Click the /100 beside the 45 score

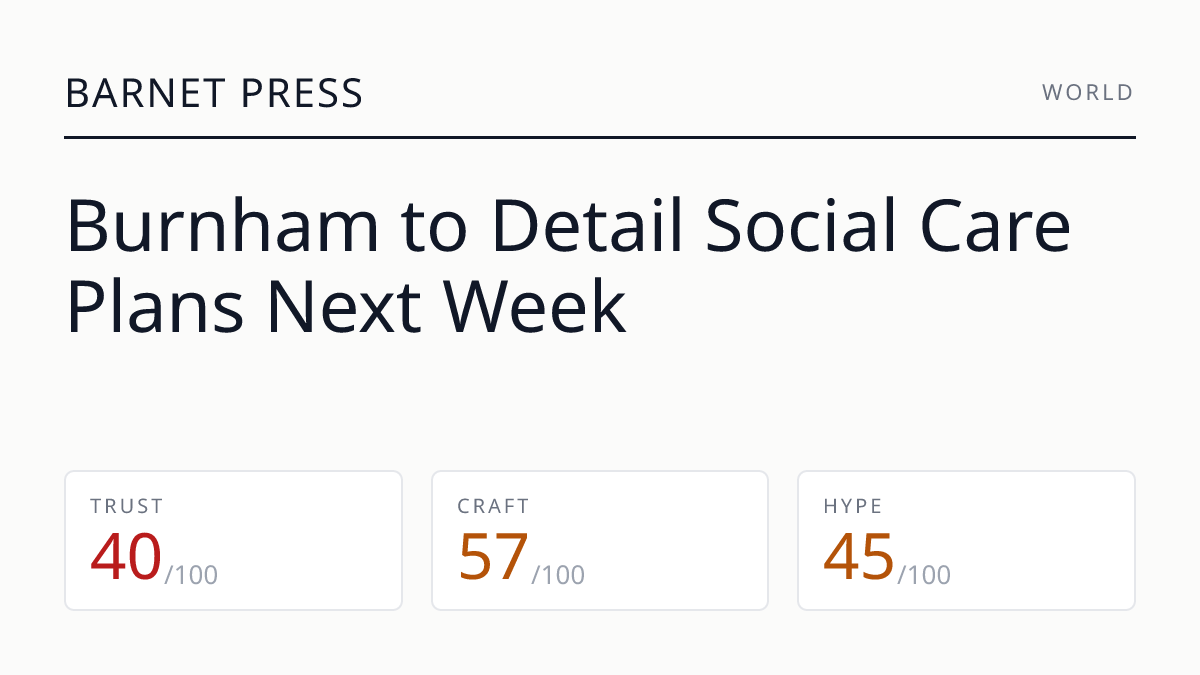coord(924,575)
